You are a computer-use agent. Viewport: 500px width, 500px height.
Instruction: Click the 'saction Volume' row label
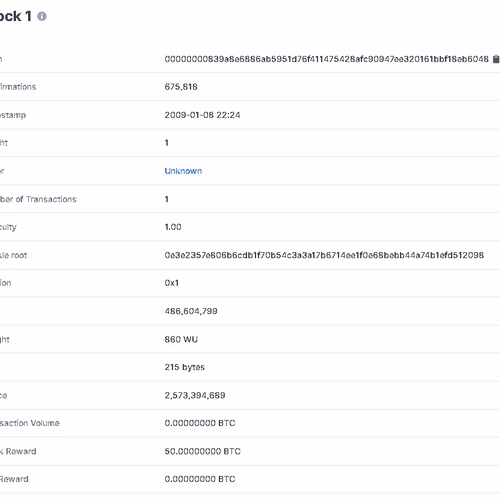click(30, 423)
